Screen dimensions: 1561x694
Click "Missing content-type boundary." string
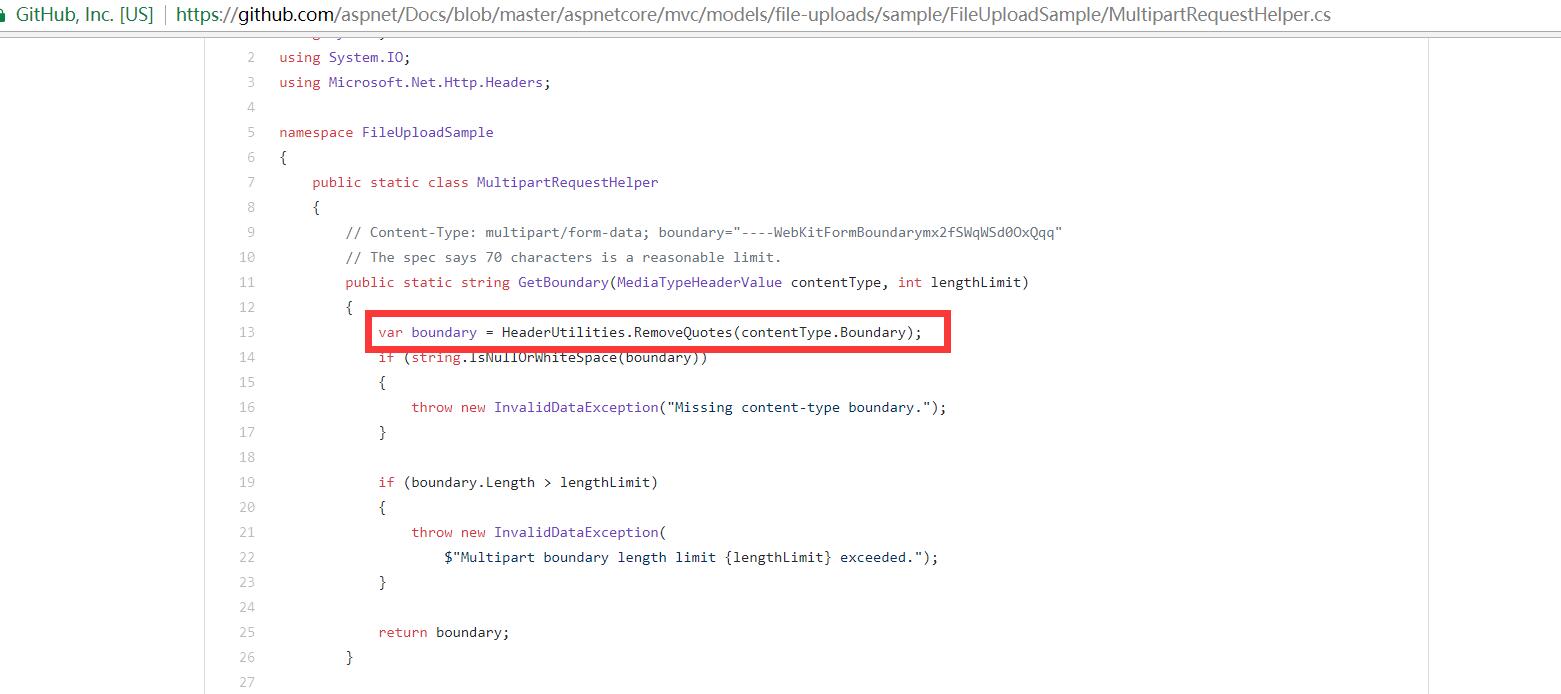pos(799,407)
